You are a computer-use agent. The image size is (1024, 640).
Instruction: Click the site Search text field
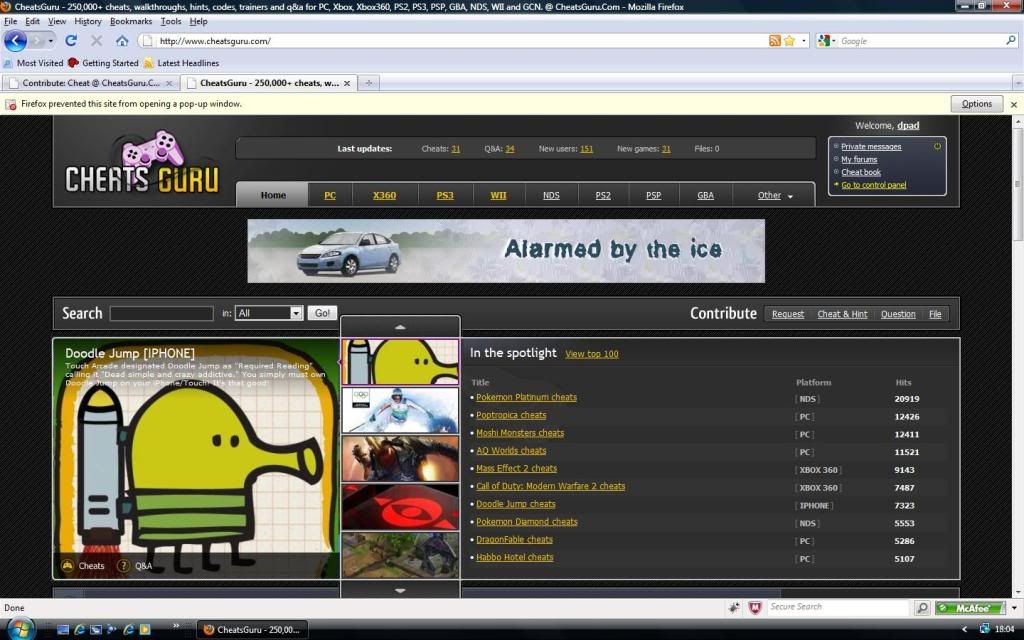coord(161,313)
